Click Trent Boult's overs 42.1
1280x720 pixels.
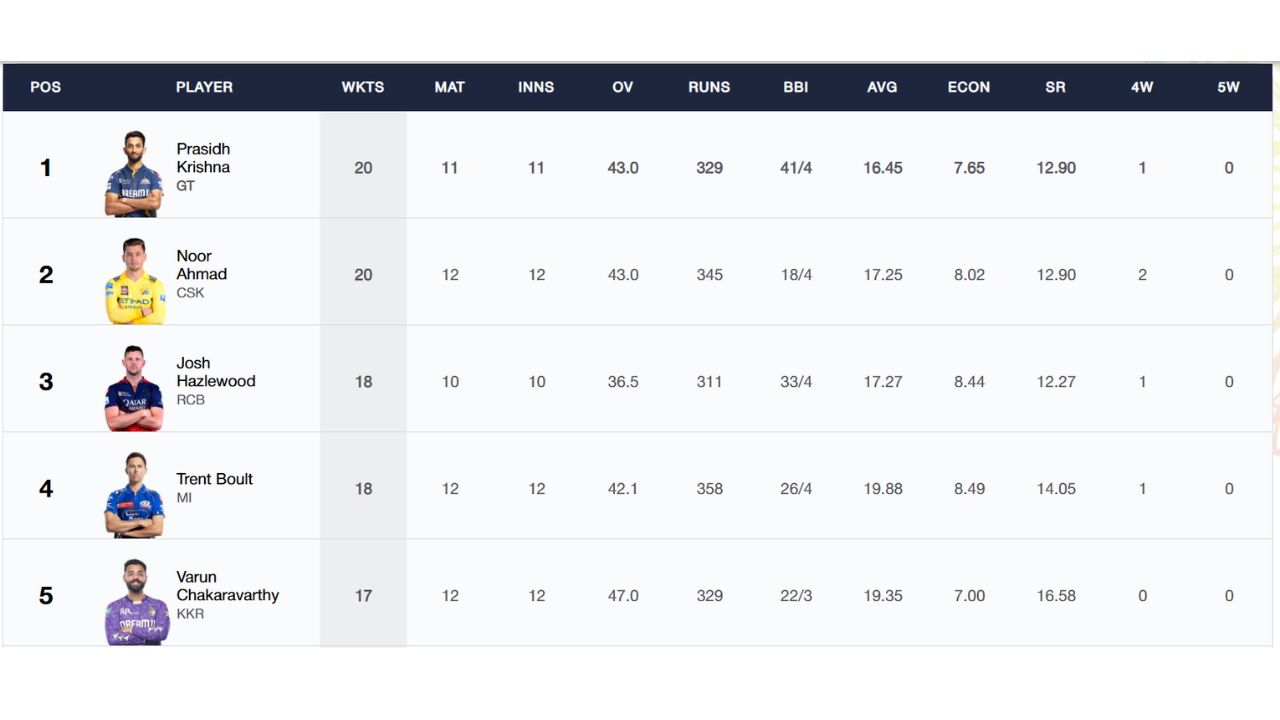pyautogui.click(x=623, y=489)
